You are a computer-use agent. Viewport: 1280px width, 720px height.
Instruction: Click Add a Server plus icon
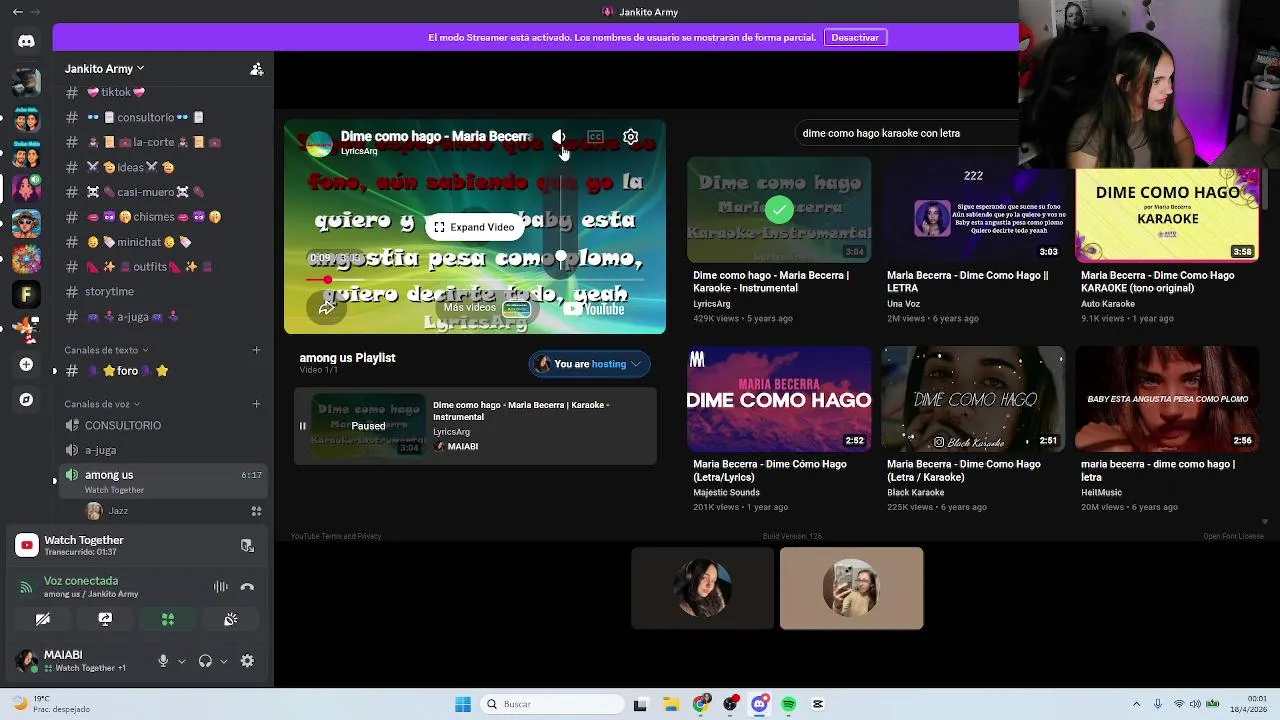pos(26,364)
